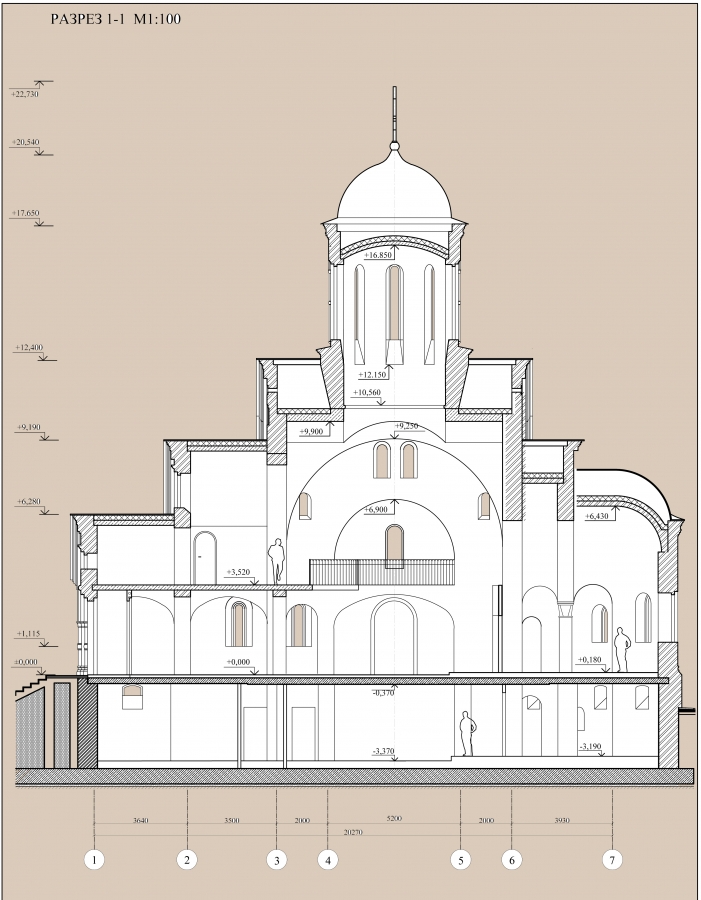Click the axis marker circle numbered 5
The width and height of the screenshot is (701, 900).
tap(460, 859)
